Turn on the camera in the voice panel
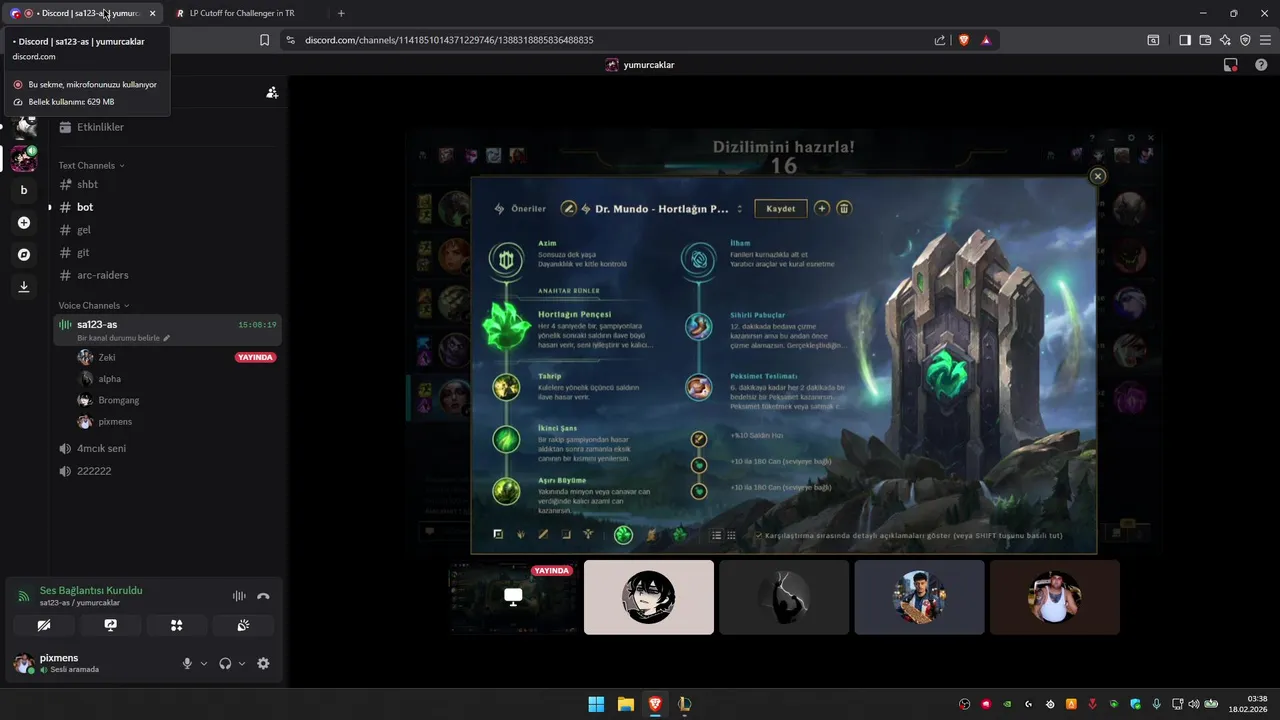 tap(44, 625)
